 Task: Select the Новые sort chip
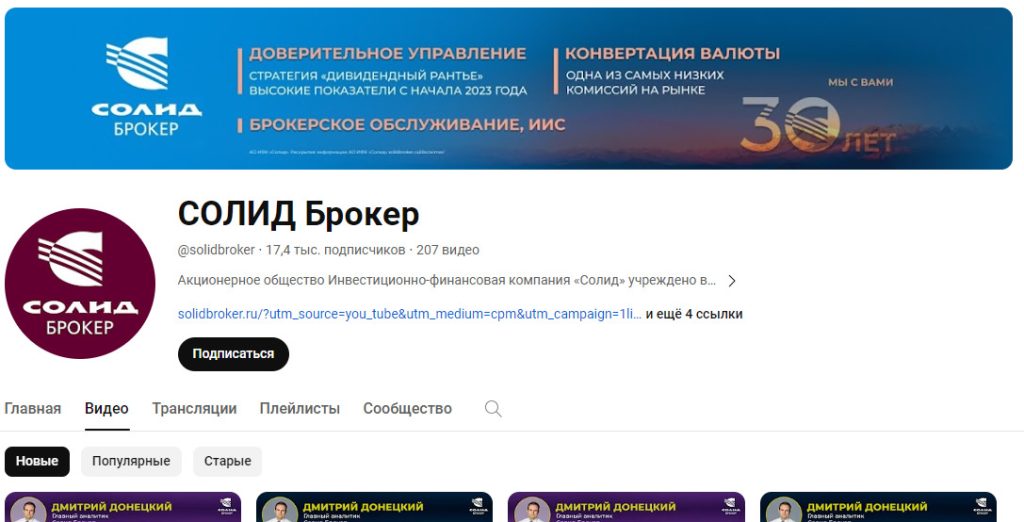pos(37,461)
